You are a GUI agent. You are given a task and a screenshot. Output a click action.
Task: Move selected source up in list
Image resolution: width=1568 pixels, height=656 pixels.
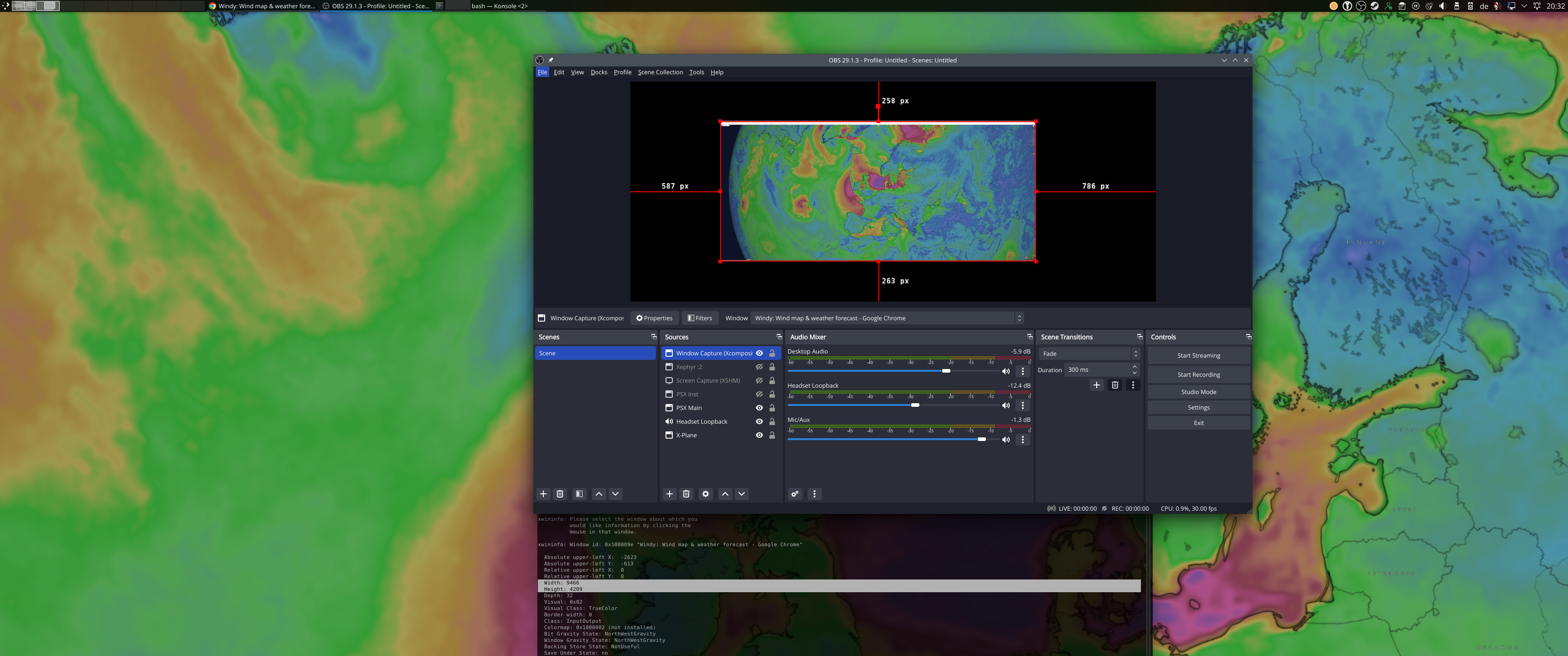[724, 493]
